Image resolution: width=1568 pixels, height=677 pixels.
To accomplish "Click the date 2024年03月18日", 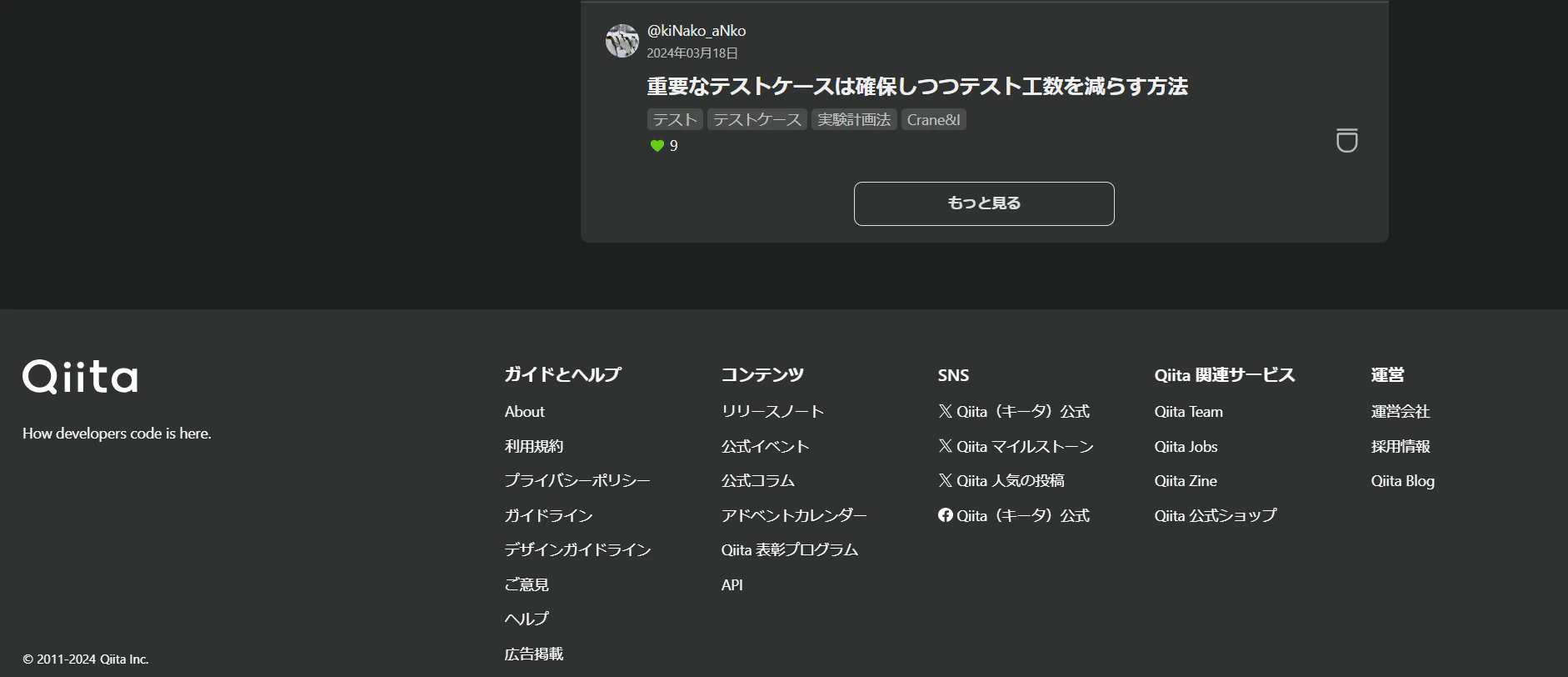I will coord(692,53).
